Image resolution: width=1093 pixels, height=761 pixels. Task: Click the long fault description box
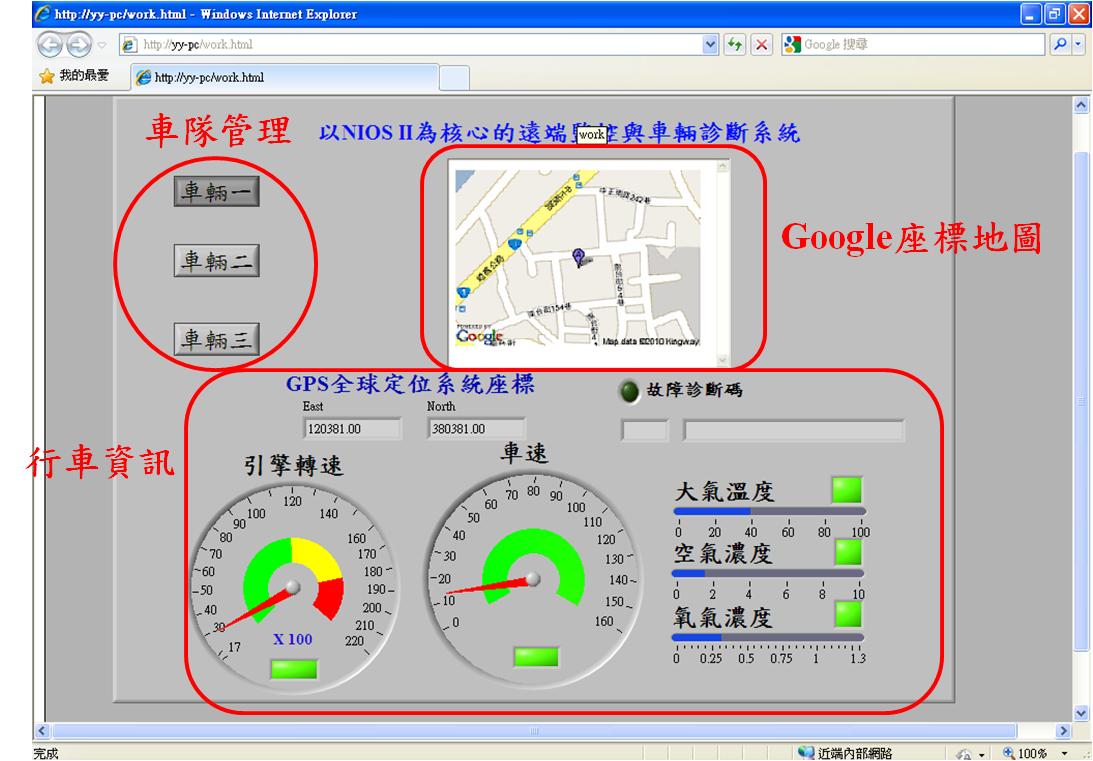pos(794,431)
